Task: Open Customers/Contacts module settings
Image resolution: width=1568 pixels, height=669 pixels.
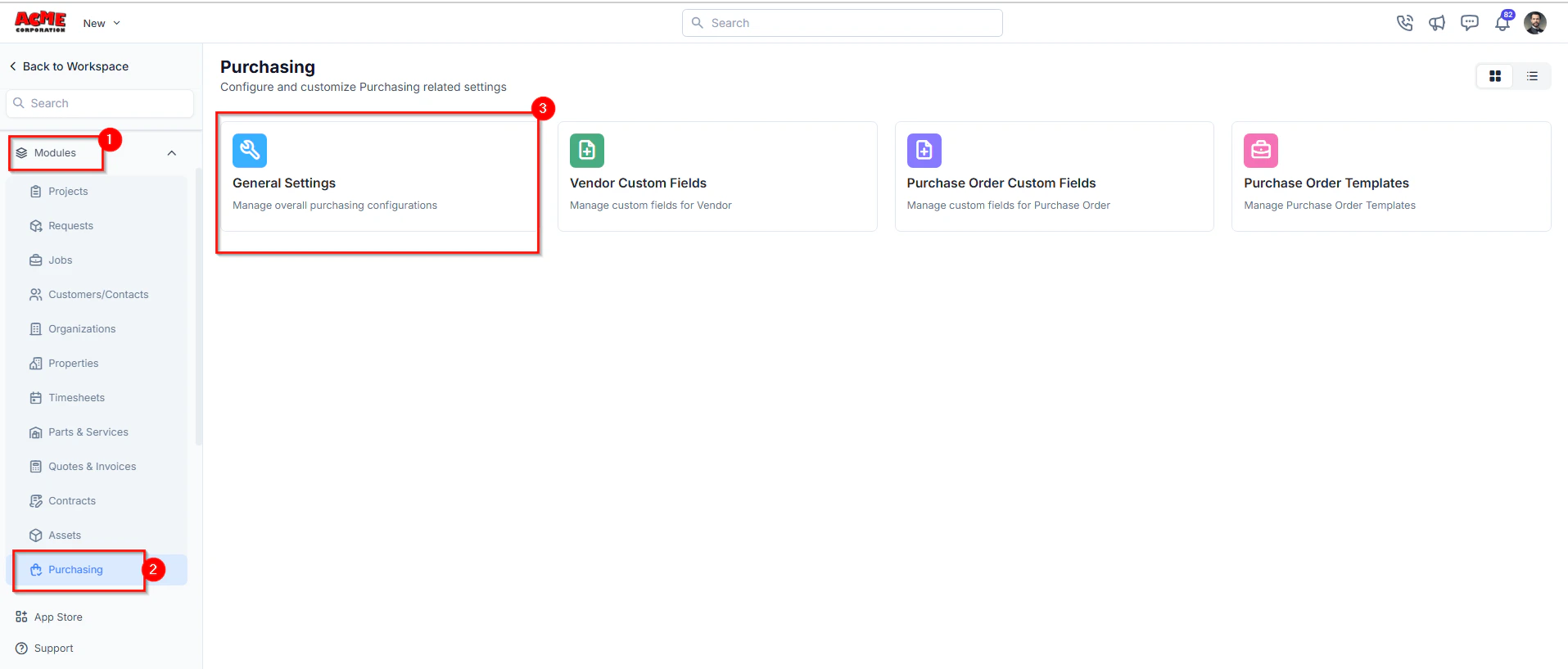Action: [x=97, y=295]
